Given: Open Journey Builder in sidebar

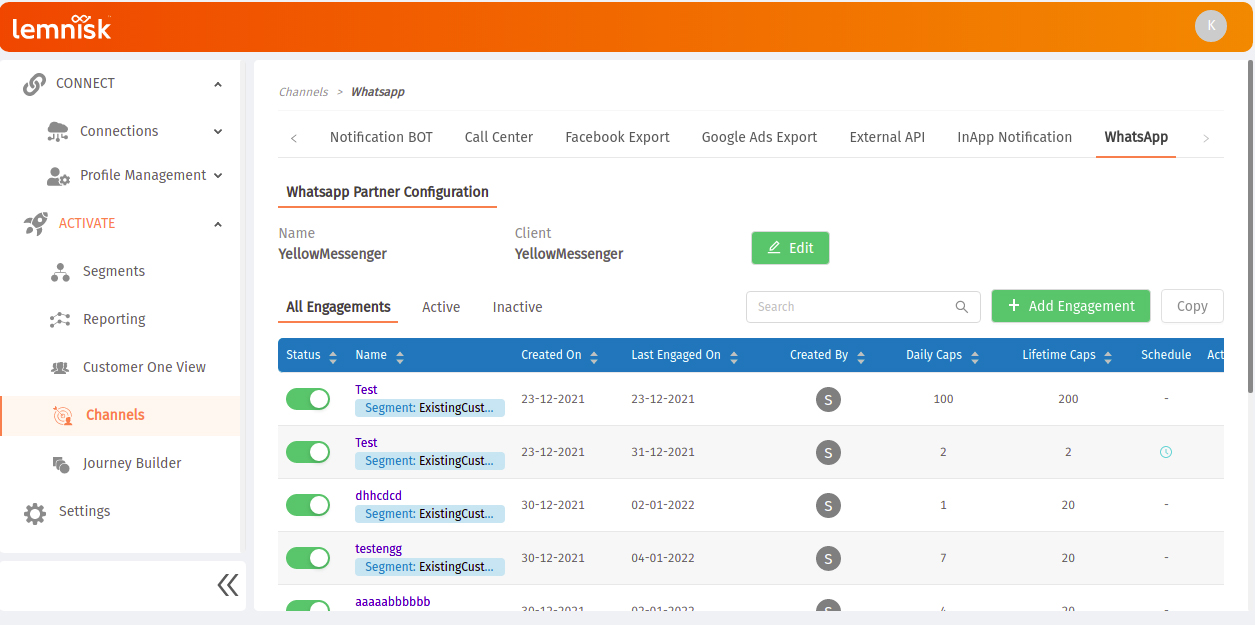Looking at the screenshot, I should coord(132,464).
